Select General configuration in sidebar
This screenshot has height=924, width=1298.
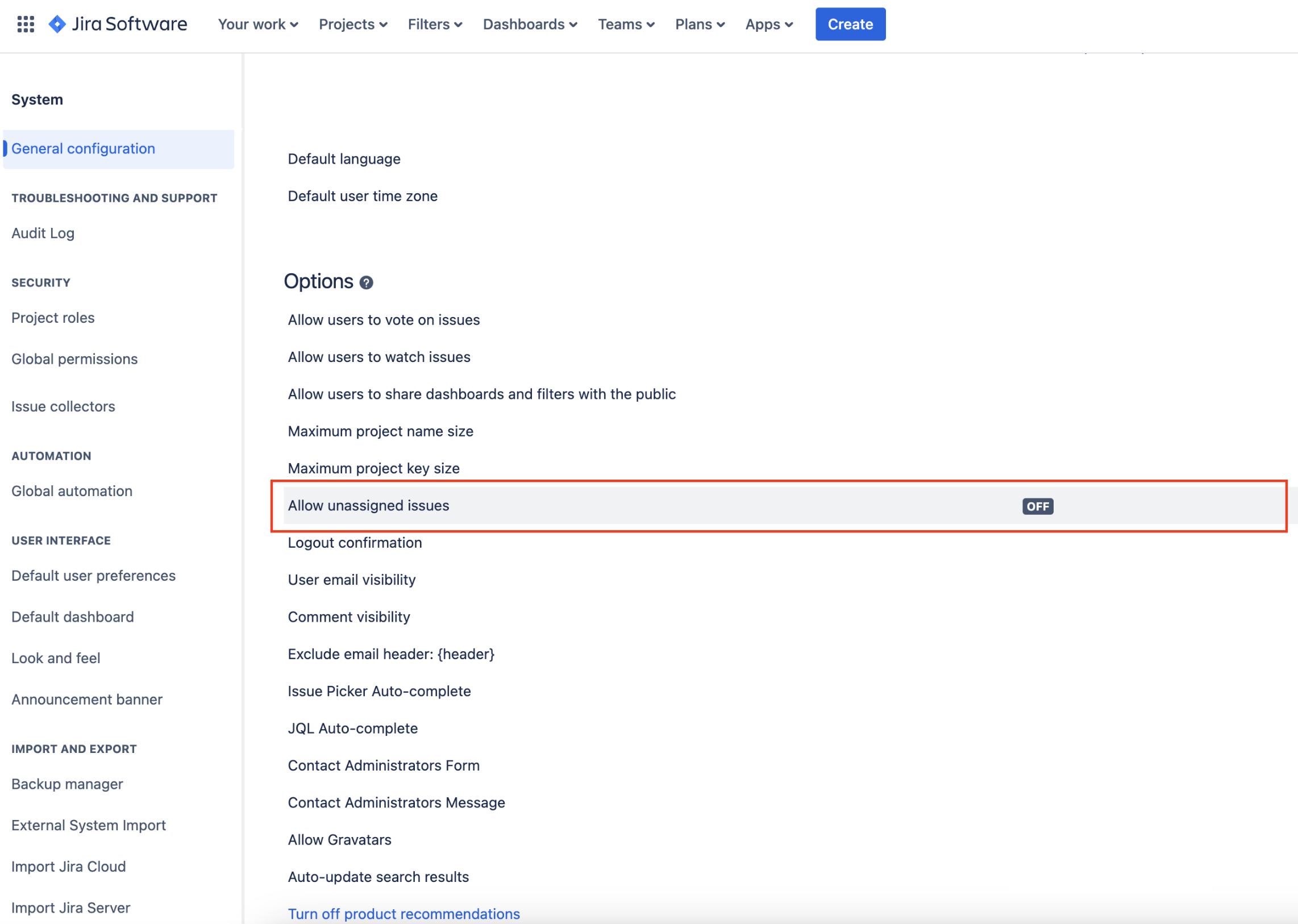(83, 148)
